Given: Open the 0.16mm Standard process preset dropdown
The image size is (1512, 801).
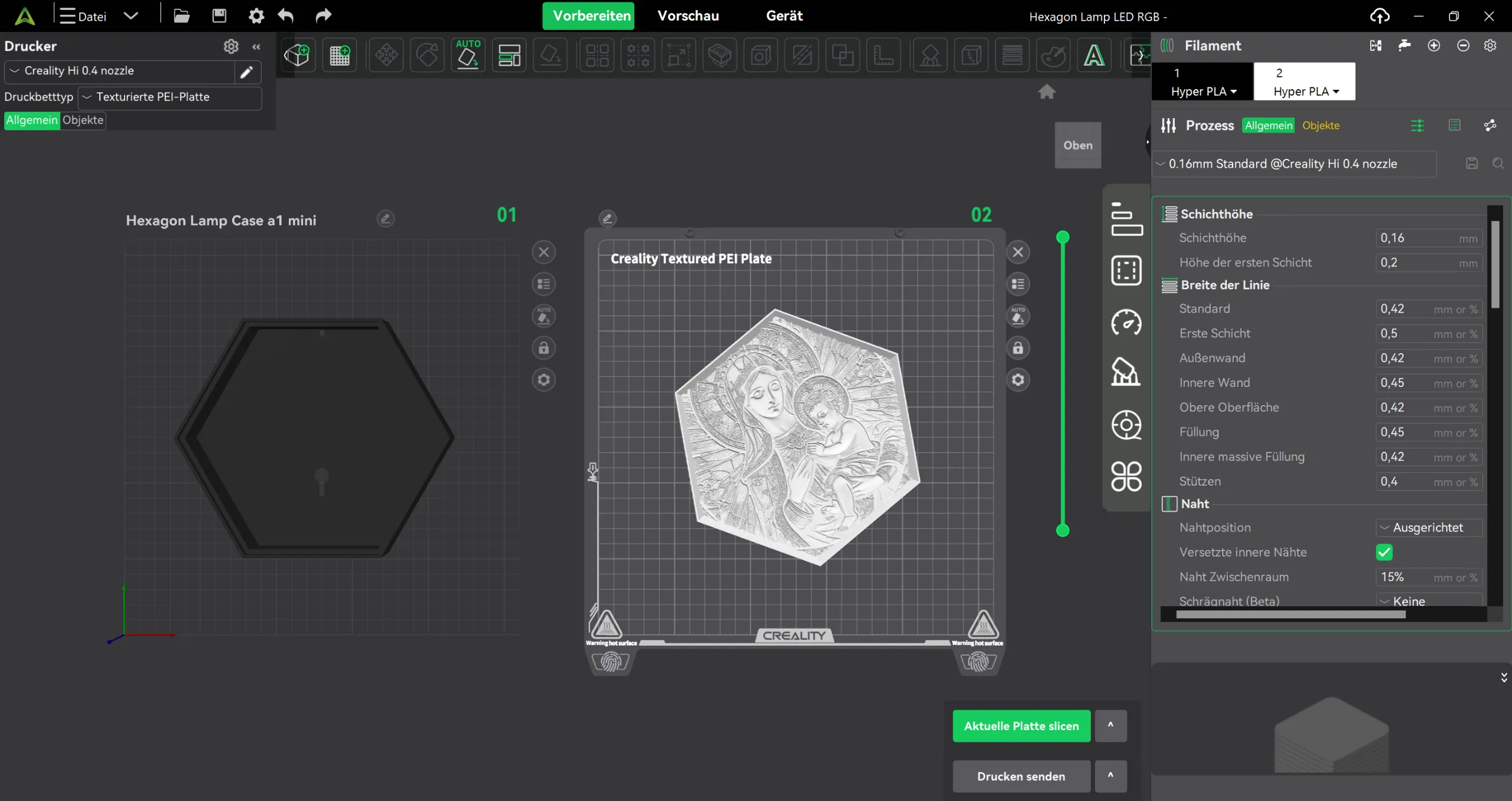Looking at the screenshot, I should (x=1295, y=164).
